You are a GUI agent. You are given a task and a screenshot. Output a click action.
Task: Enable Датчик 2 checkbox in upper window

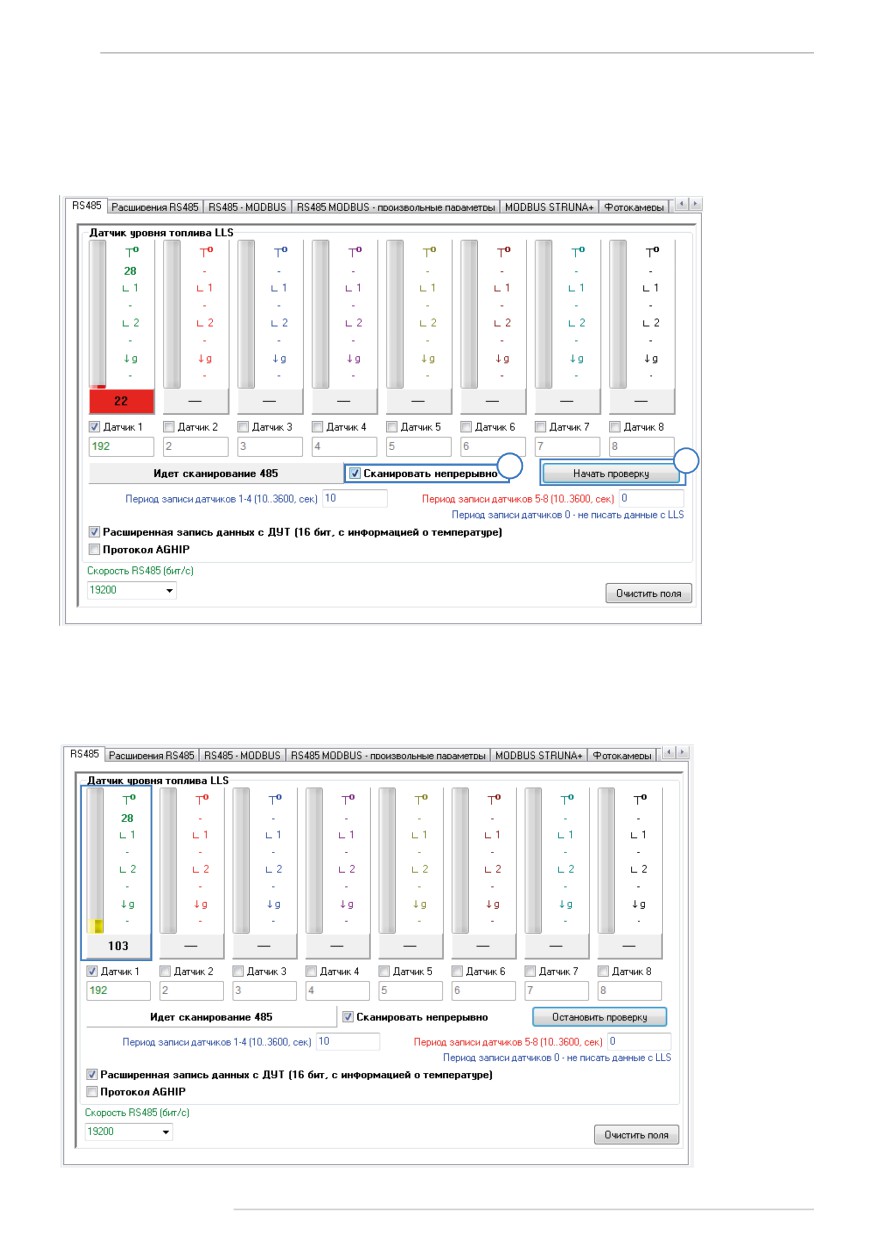(169, 427)
